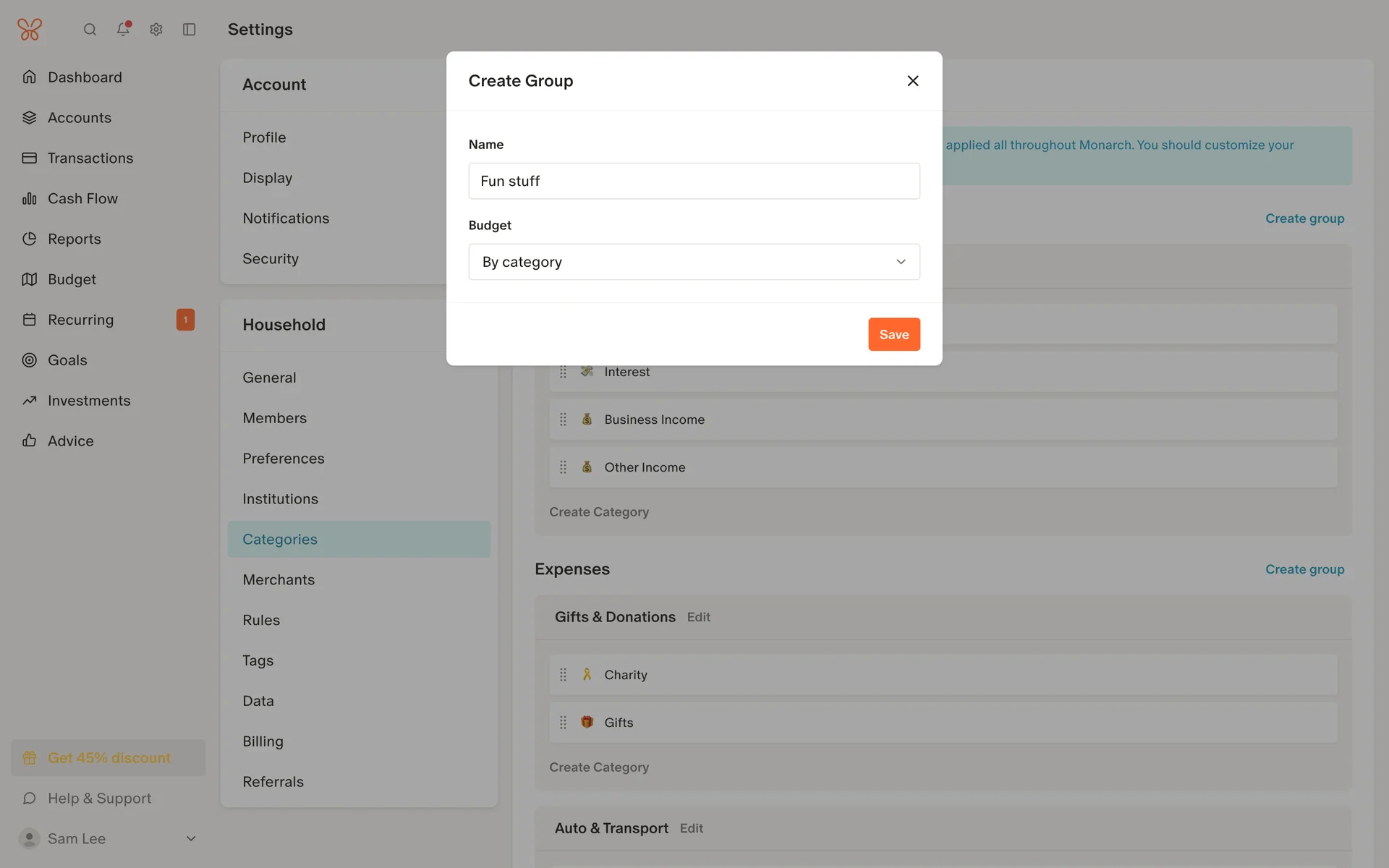1389x868 pixels.
Task: Collapse sidebar using panel toggle icon
Action: coord(190,30)
